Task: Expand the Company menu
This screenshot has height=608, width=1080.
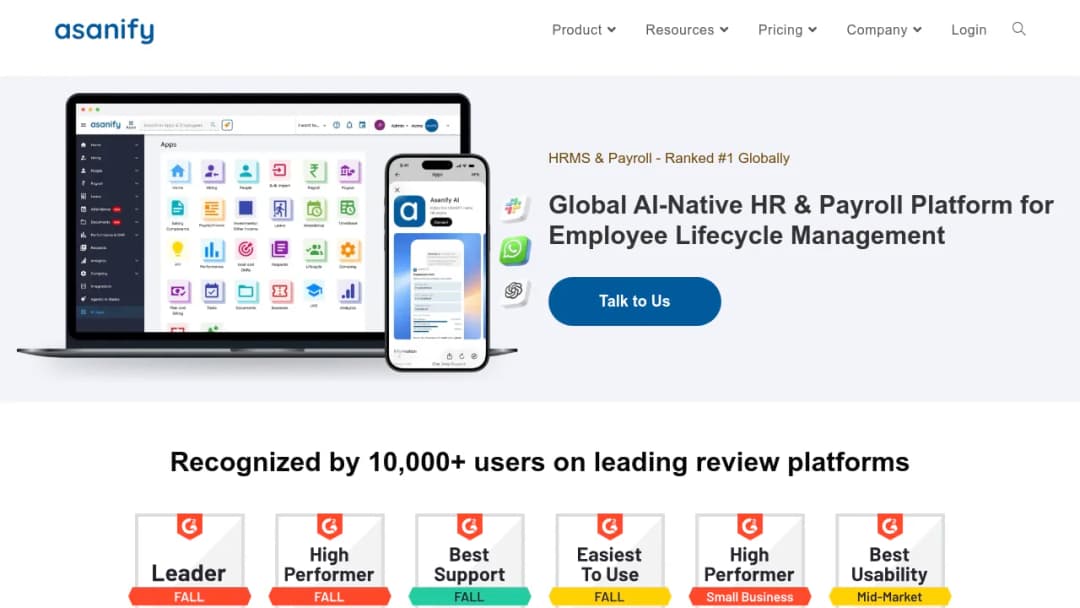Action: click(x=884, y=30)
